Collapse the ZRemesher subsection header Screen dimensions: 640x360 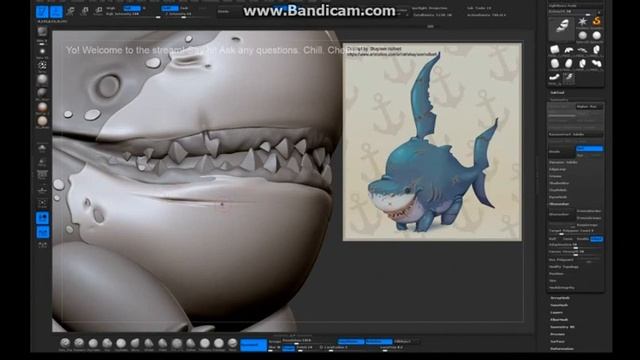pyautogui.click(x=559, y=204)
